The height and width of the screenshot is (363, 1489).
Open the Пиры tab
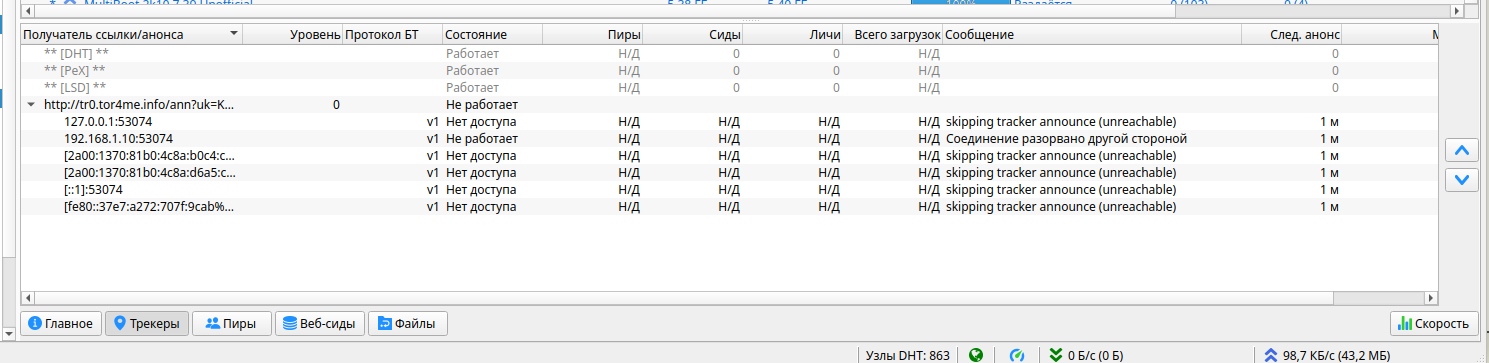click(231, 323)
